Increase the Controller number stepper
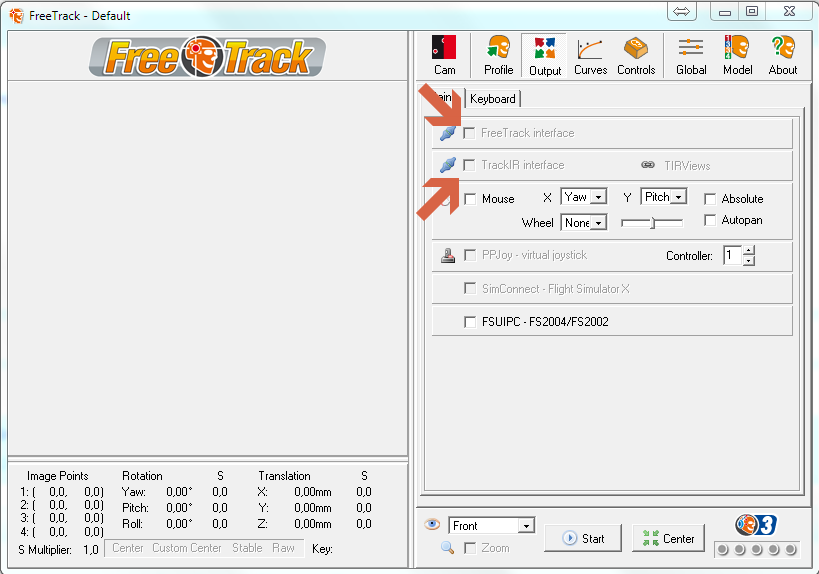 coord(748,250)
